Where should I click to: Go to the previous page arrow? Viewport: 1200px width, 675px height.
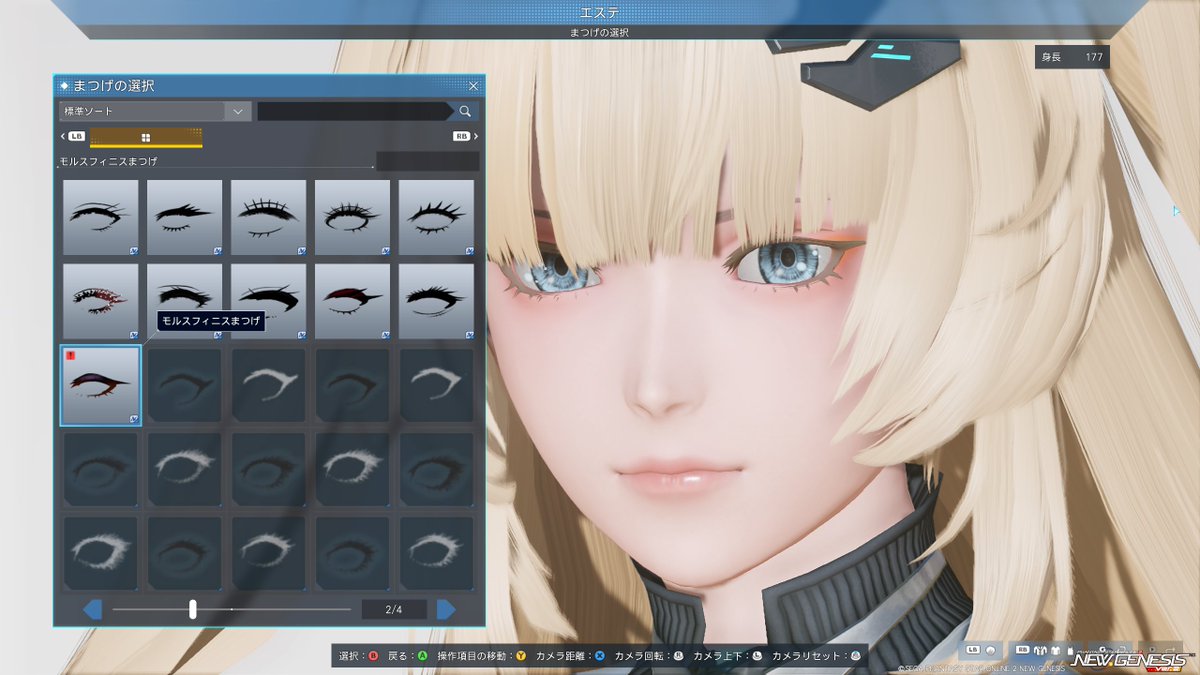92,609
